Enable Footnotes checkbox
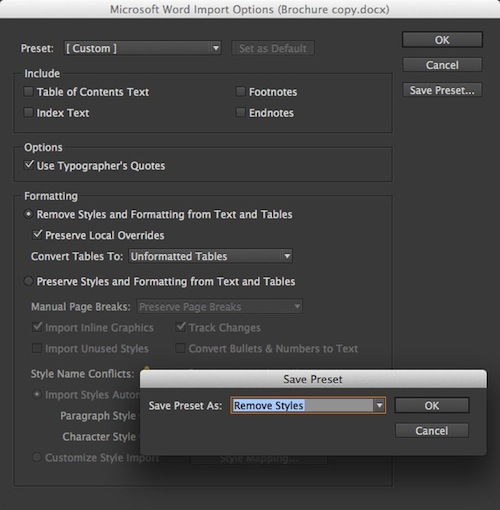This screenshot has width=500, height=510. point(241,91)
